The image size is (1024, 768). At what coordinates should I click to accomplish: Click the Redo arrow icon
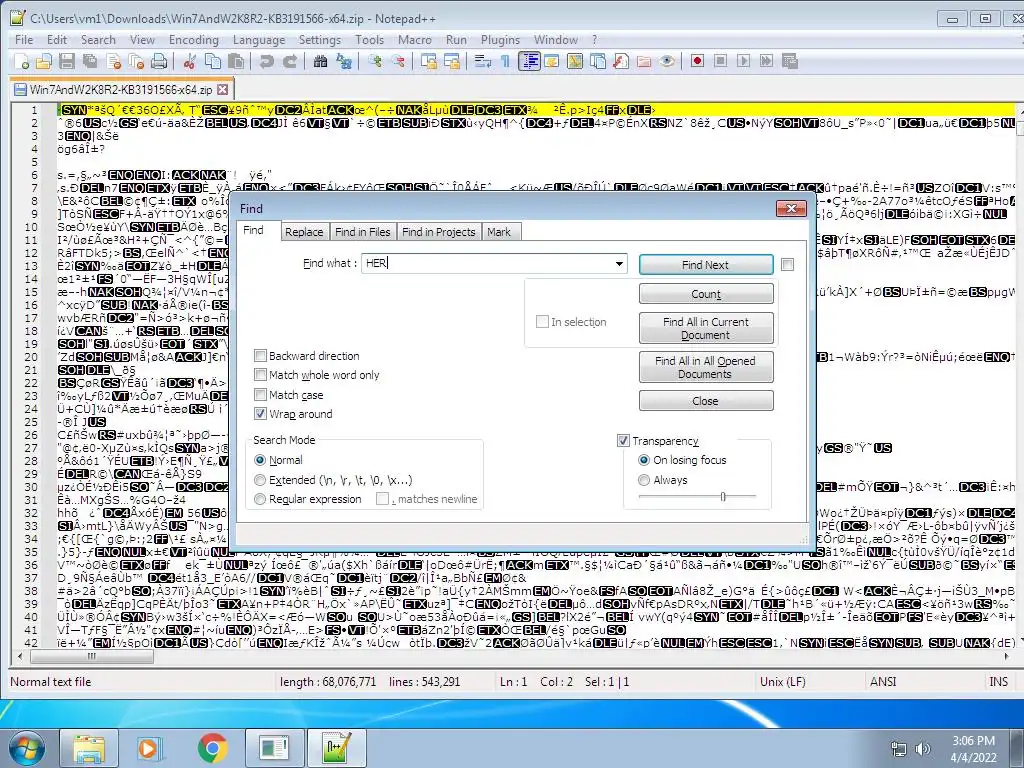click(x=290, y=61)
